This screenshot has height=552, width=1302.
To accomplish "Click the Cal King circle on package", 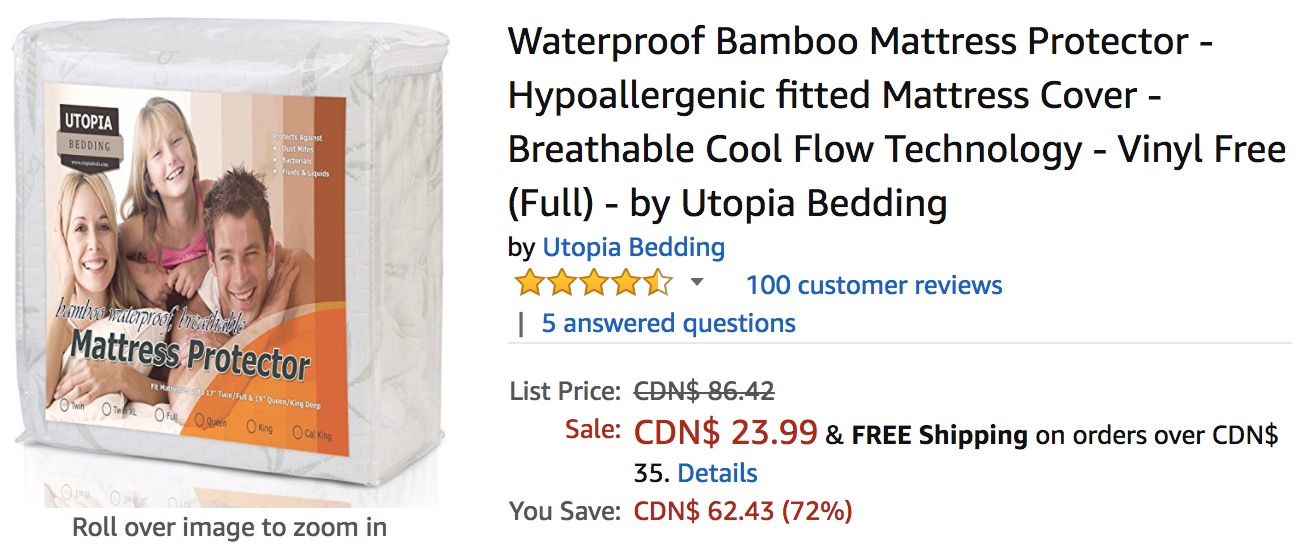I will [297, 432].
